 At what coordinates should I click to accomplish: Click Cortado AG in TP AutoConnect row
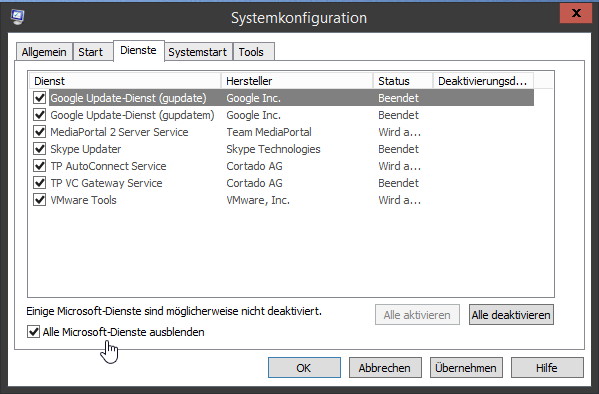click(254, 166)
